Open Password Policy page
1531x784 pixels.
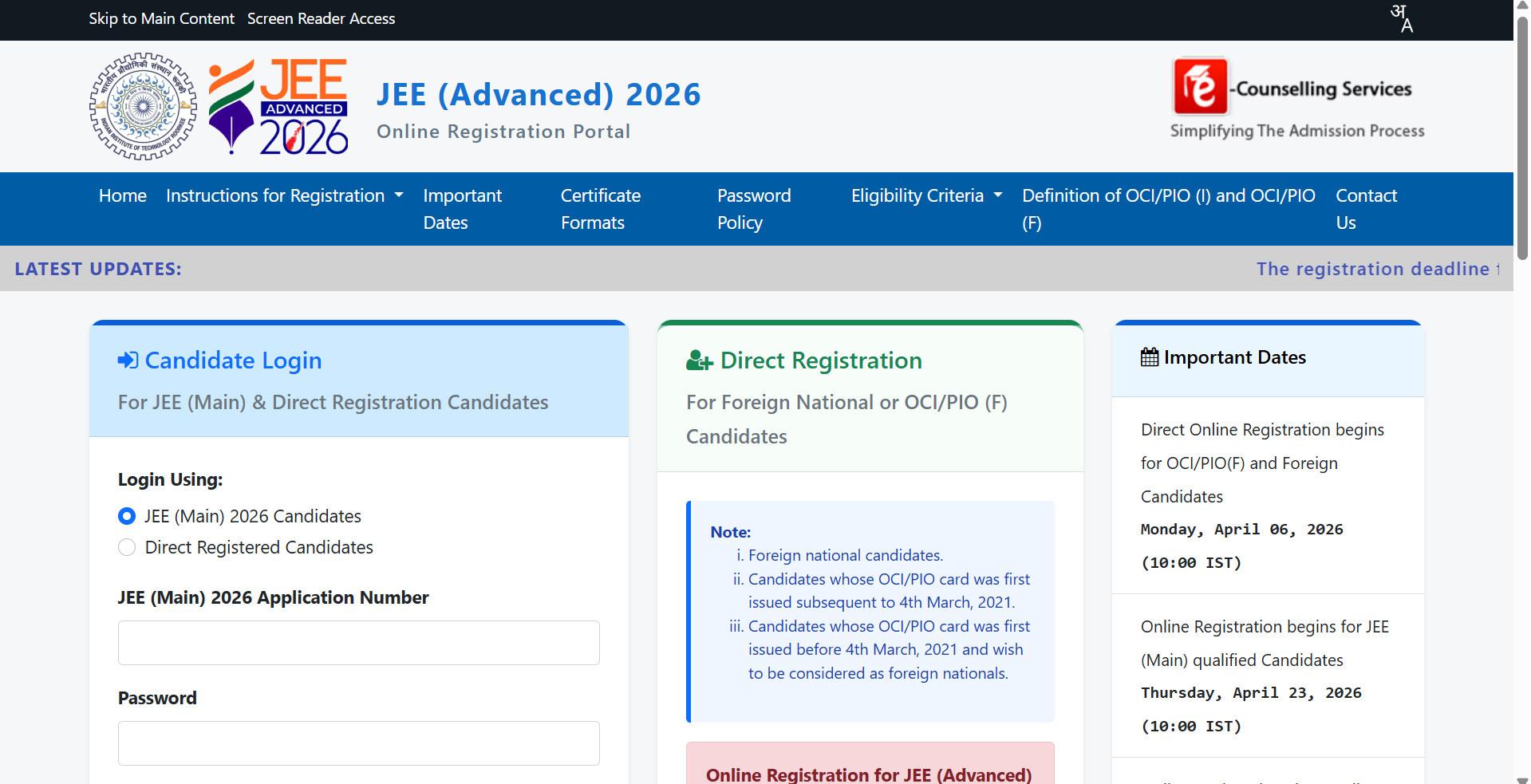pyautogui.click(x=754, y=209)
